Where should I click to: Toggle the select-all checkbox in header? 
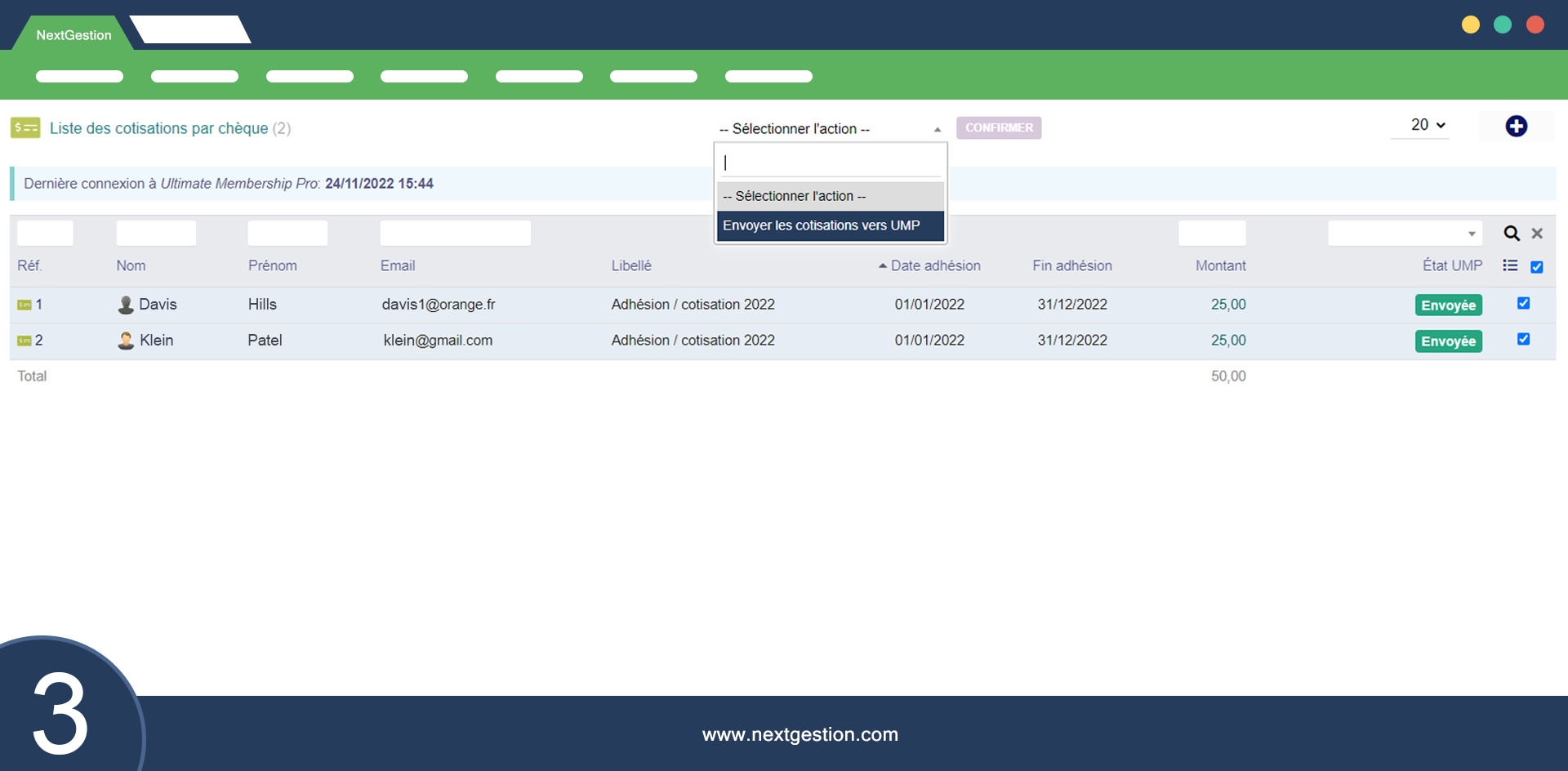[1536, 267]
